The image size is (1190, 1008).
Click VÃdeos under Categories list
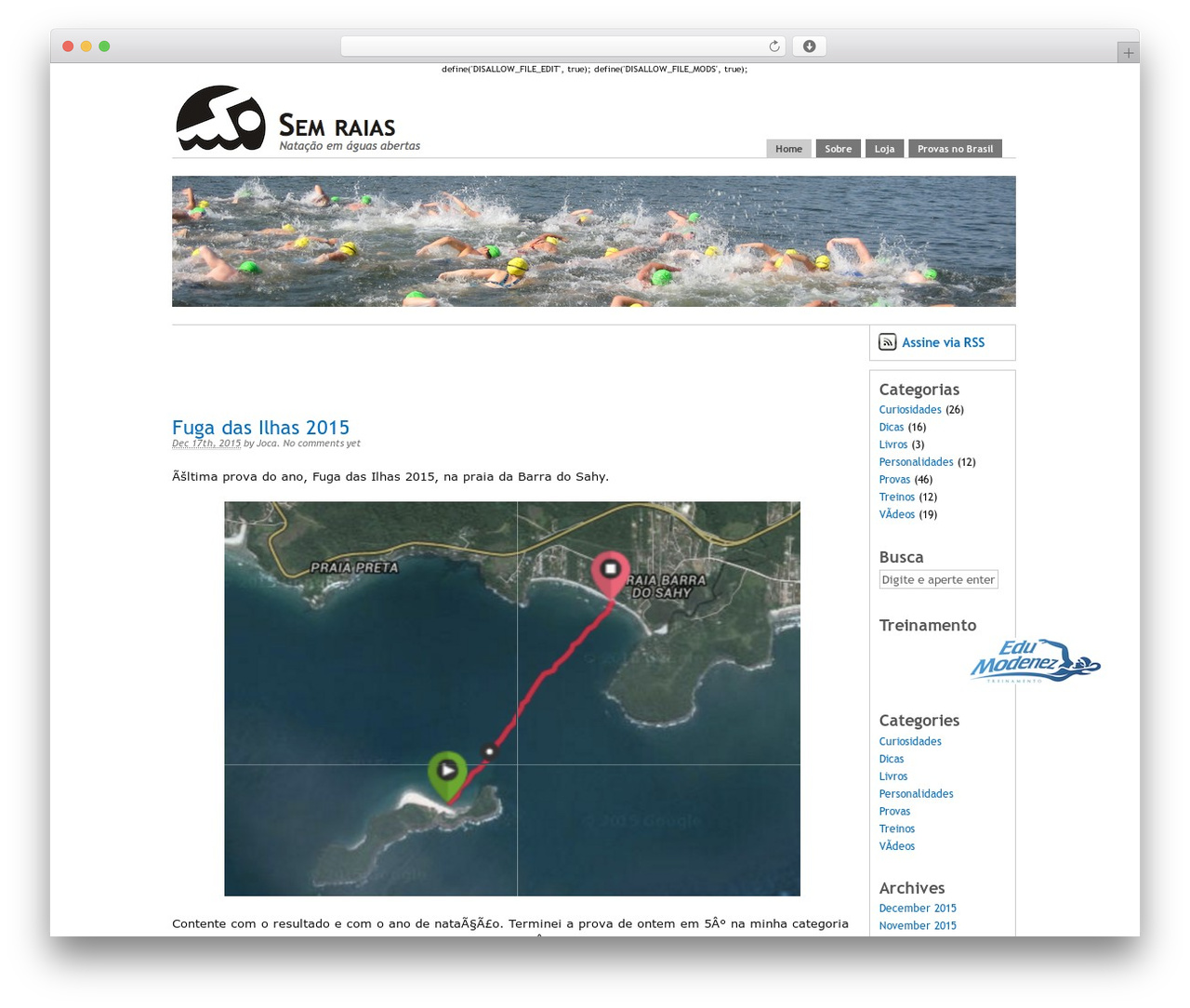pyautogui.click(x=897, y=846)
